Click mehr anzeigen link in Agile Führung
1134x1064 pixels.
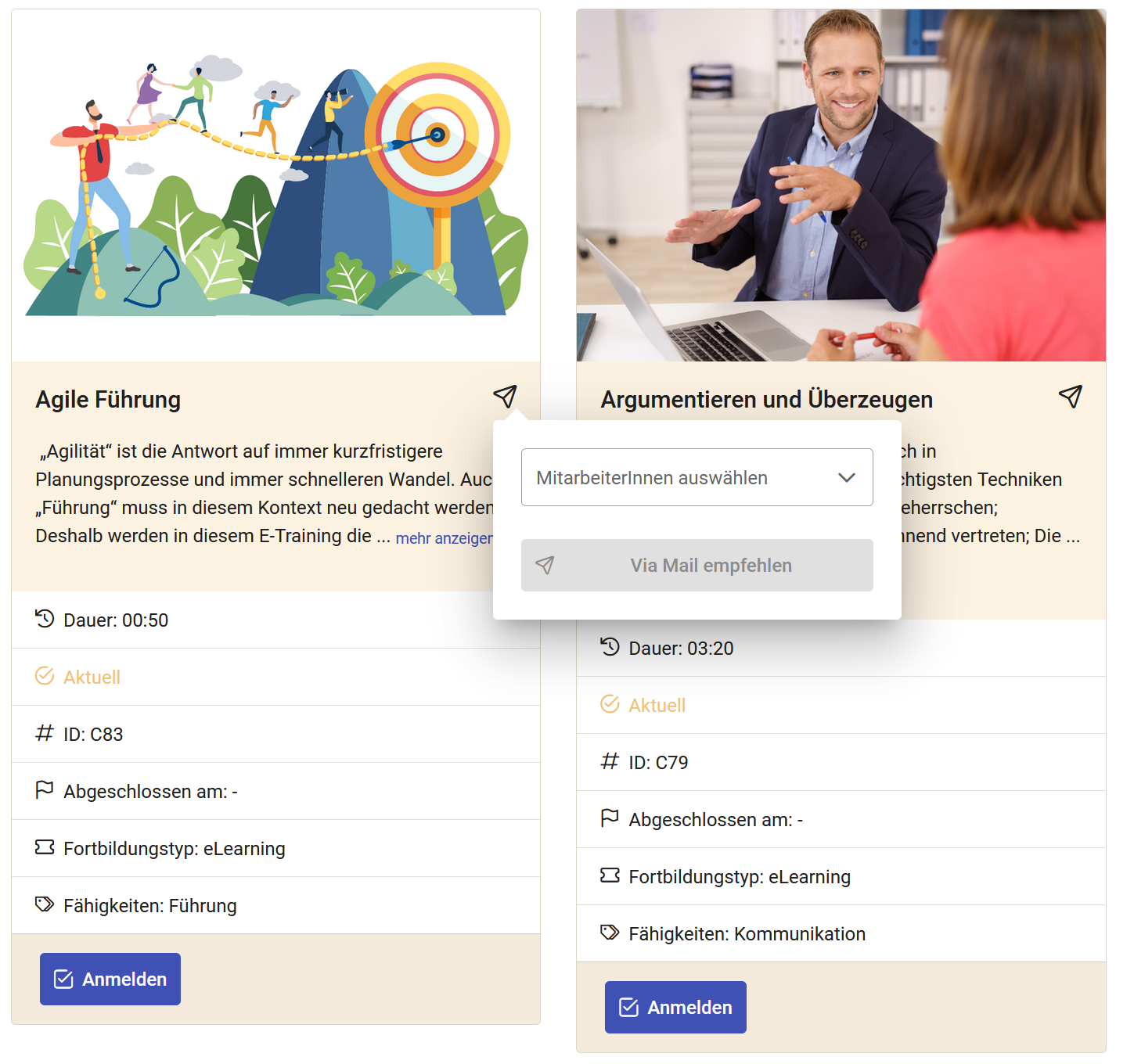(x=444, y=538)
